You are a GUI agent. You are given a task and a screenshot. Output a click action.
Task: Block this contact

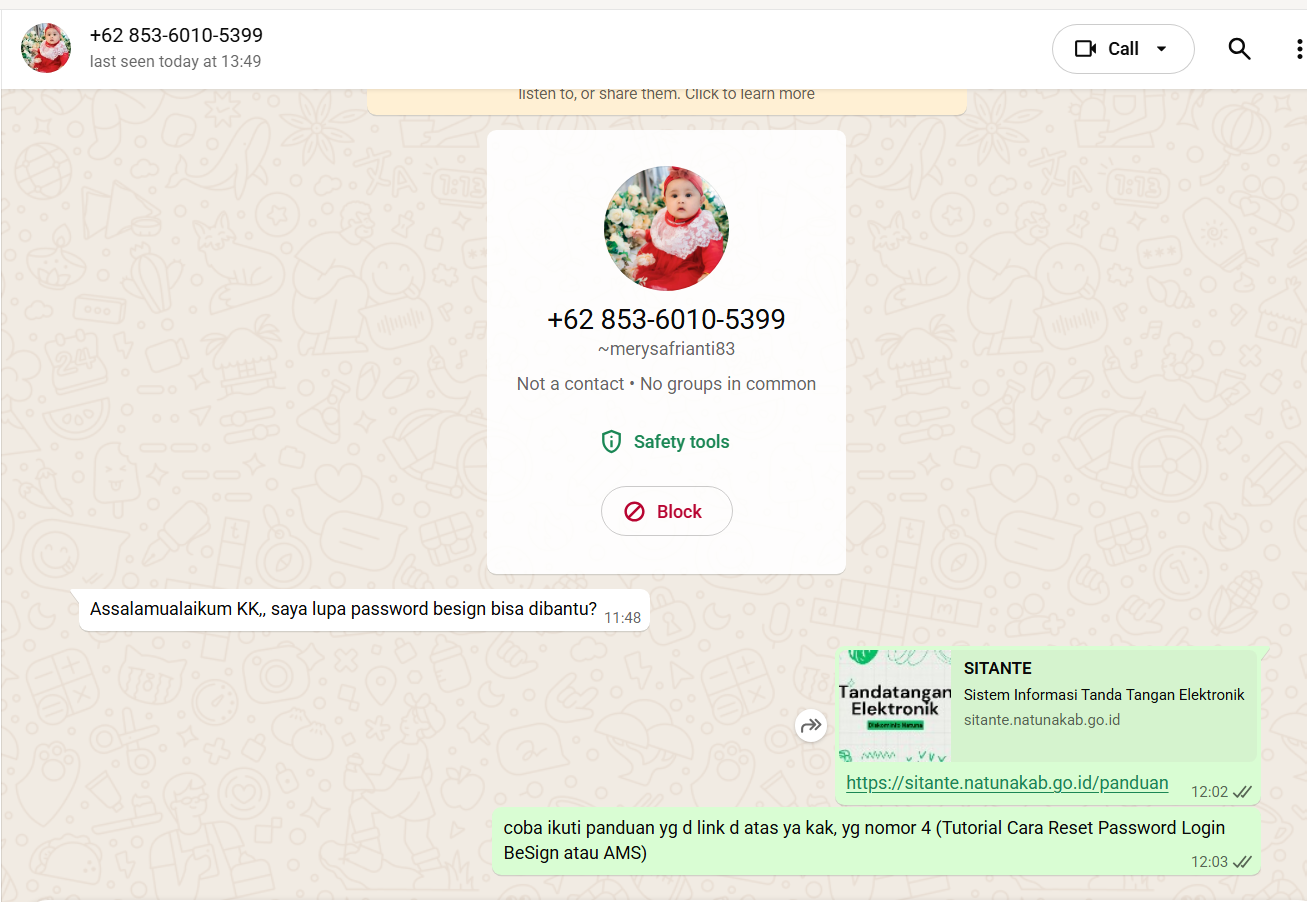[x=666, y=511]
